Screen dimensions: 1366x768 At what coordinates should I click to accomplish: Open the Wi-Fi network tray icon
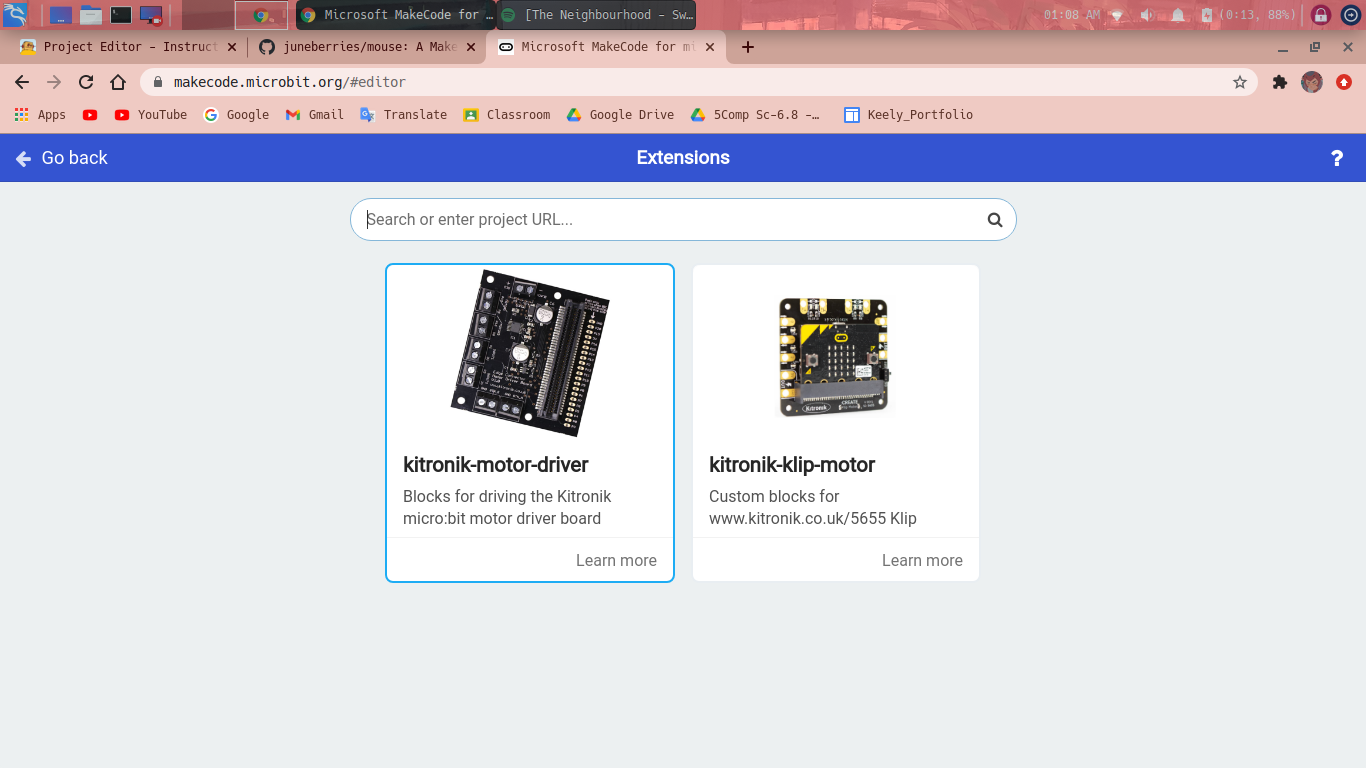point(1117,15)
